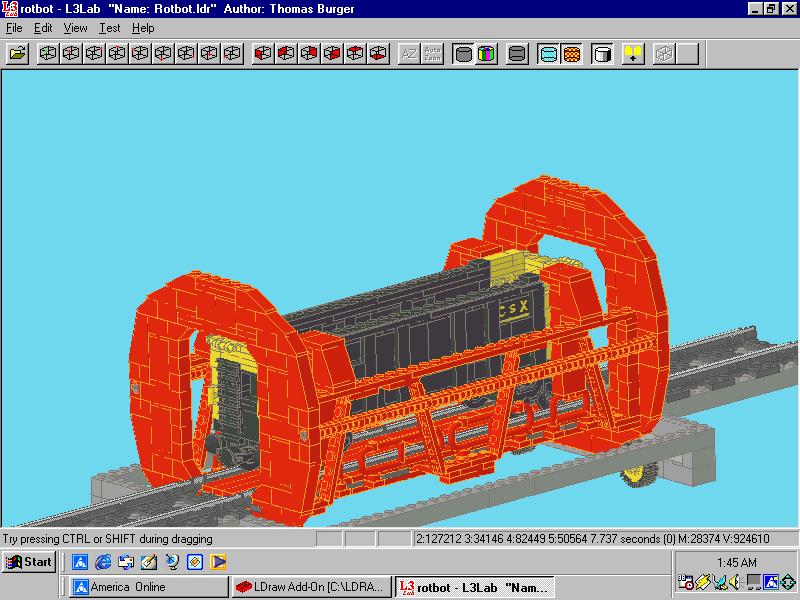Toggle the multicolored cylinder display mode
The width and height of the screenshot is (800, 600).
(486, 54)
